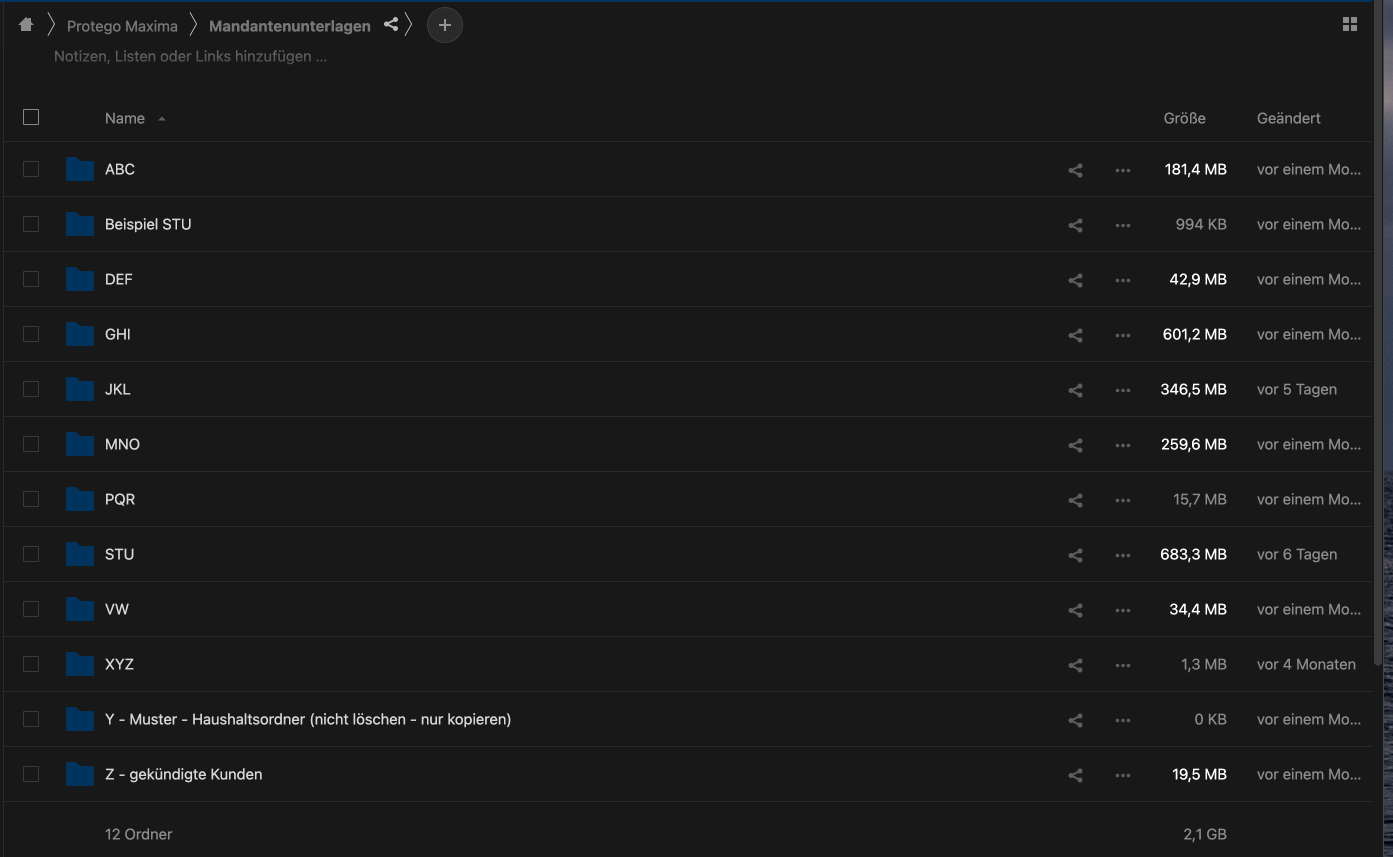Check the box for XYZ folder
Image resolution: width=1393 pixels, height=857 pixels.
point(31,664)
